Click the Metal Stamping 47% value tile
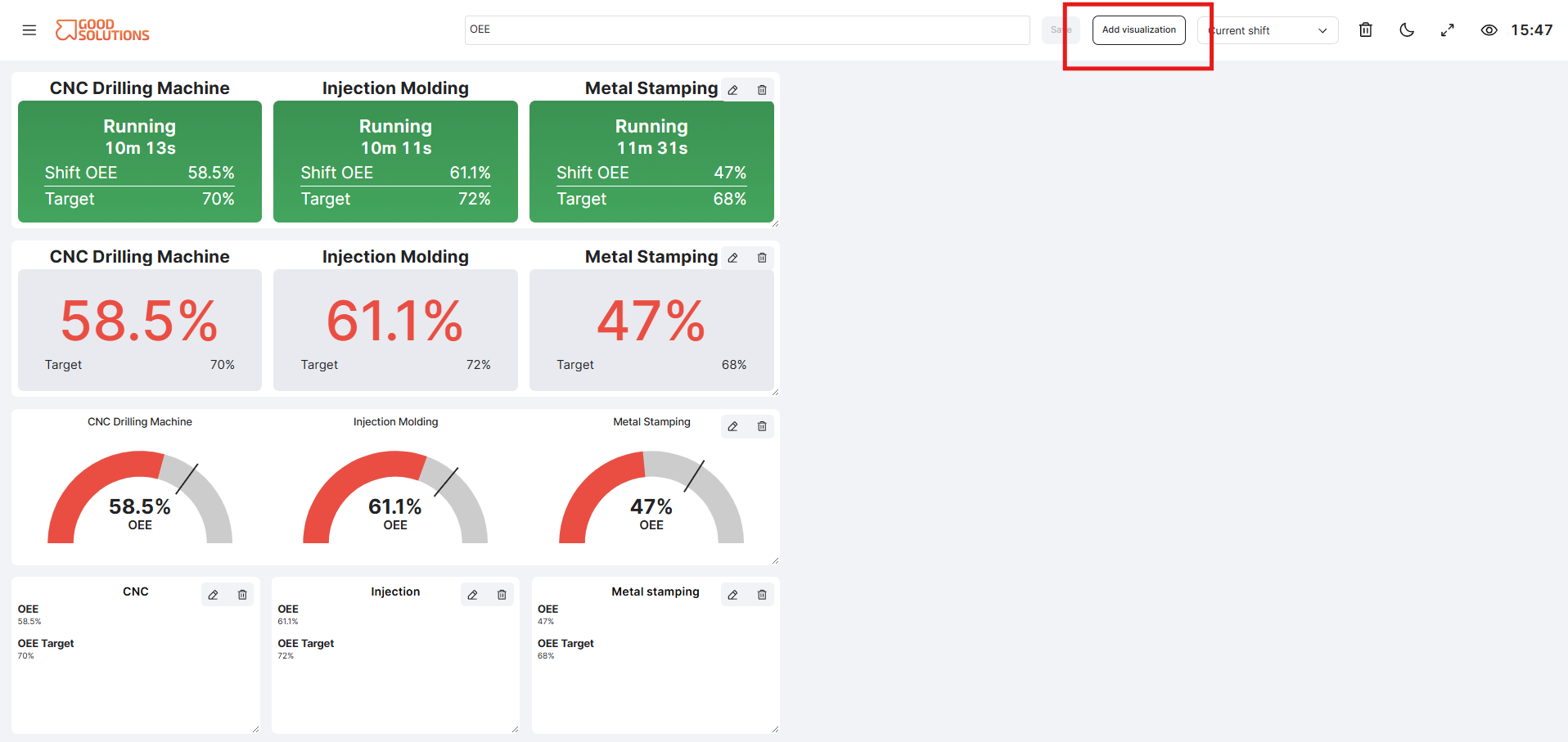This screenshot has height=742, width=1568. [651, 330]
